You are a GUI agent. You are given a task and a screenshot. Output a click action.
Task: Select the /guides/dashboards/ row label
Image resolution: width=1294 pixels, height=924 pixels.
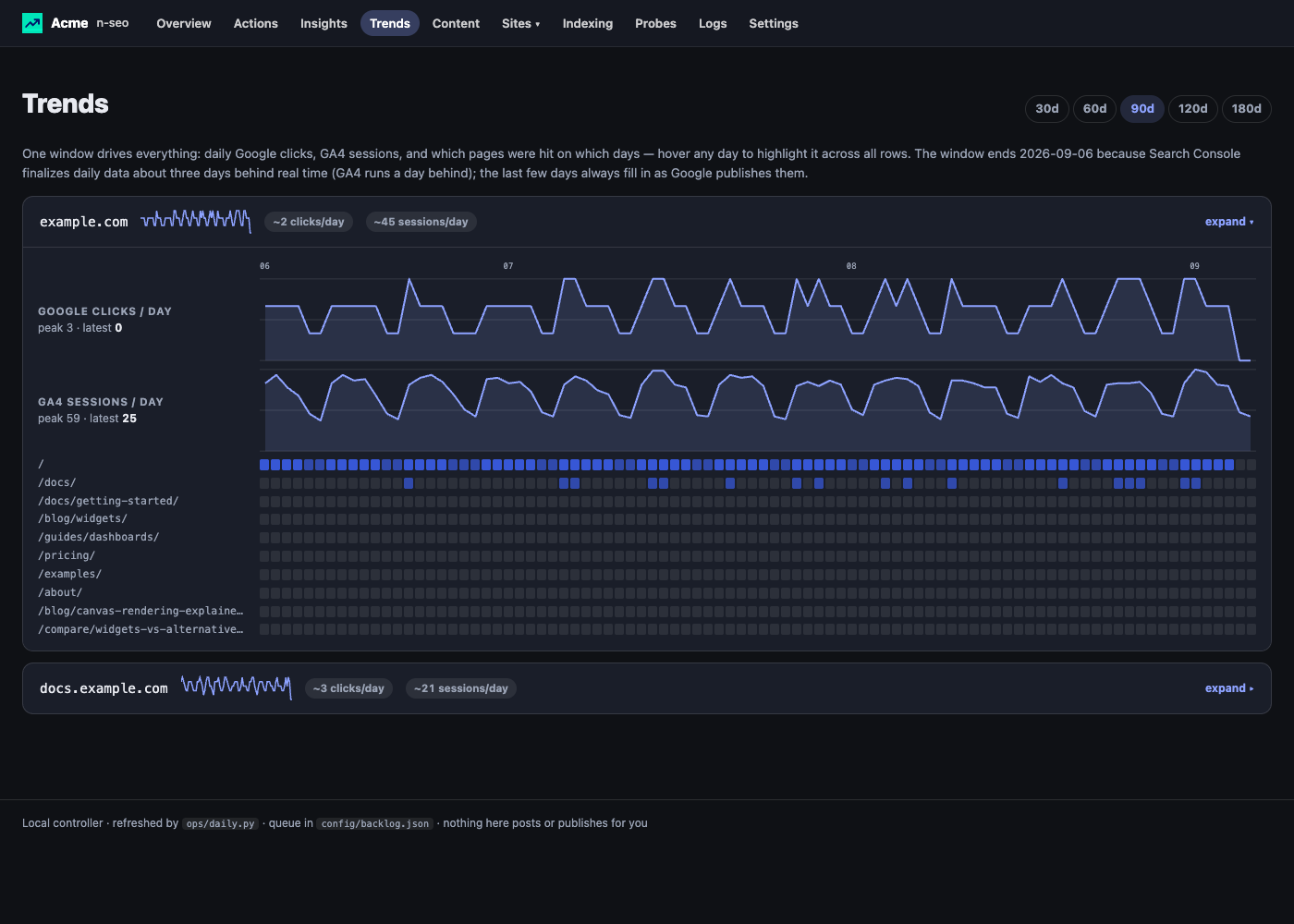click(x=99, y=537)
